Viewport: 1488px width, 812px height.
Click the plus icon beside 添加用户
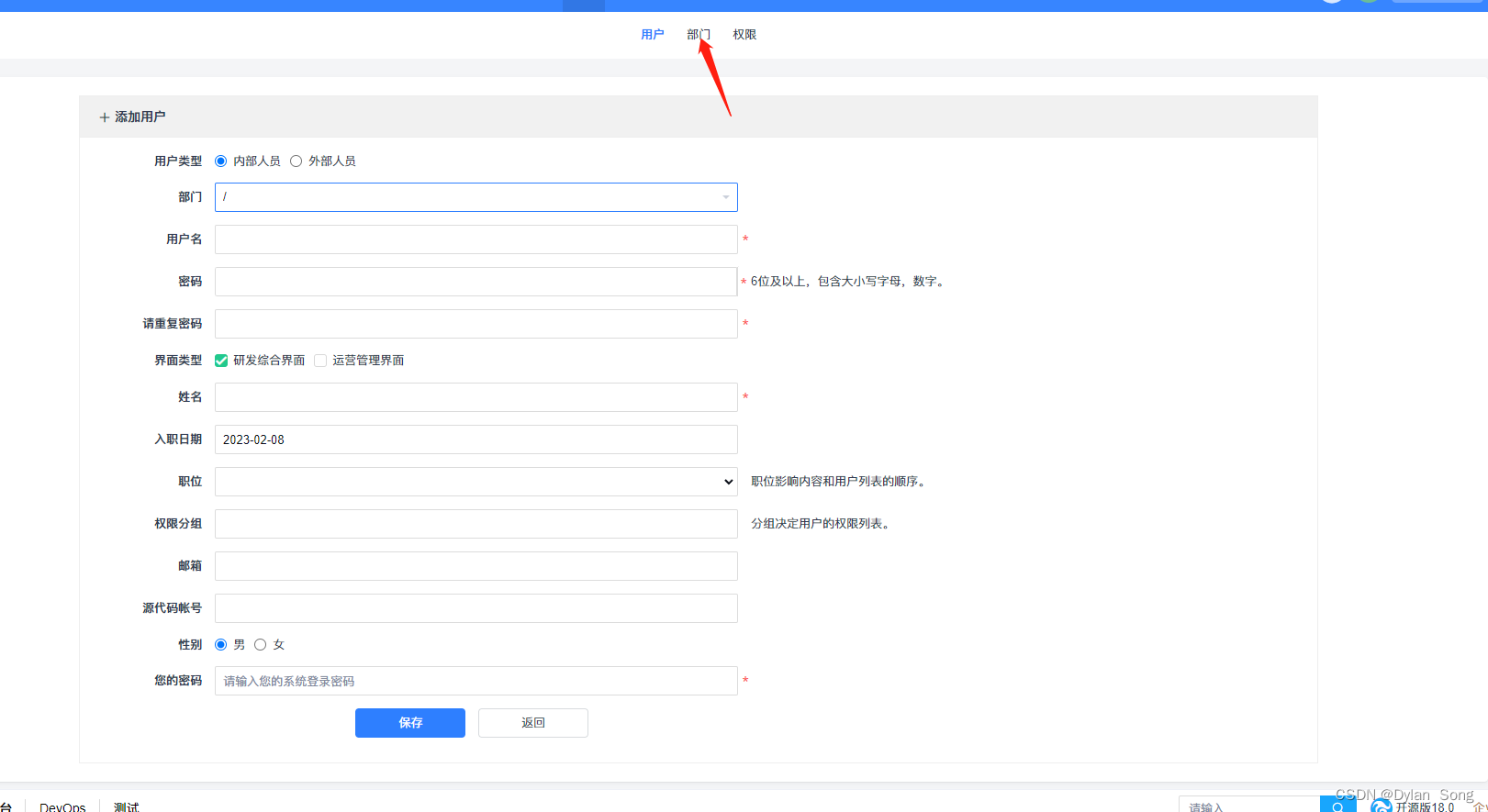click(x=105, y=117)
